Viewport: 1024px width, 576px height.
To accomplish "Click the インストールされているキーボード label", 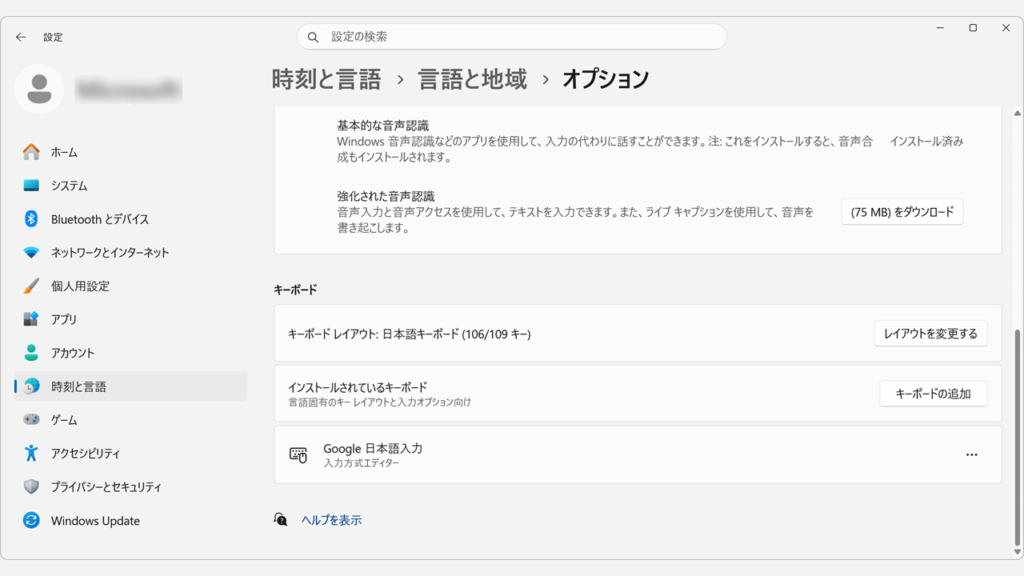I will [x=357, y=387].
